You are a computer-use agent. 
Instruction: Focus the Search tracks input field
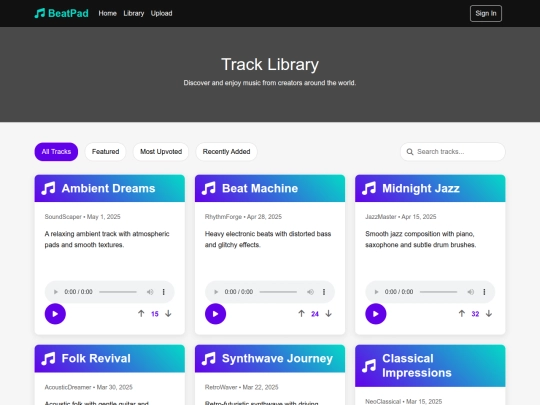coord(453,152)
